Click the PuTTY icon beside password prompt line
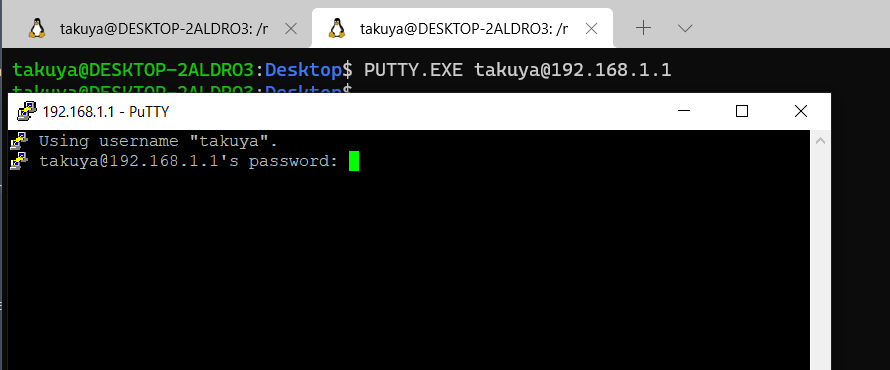Screen dimensions: 890x370 19,161
